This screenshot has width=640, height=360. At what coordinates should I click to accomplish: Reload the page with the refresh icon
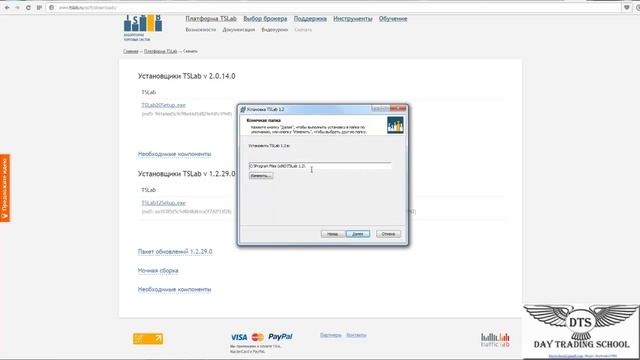pyautogui.click(x=28, y=7)
